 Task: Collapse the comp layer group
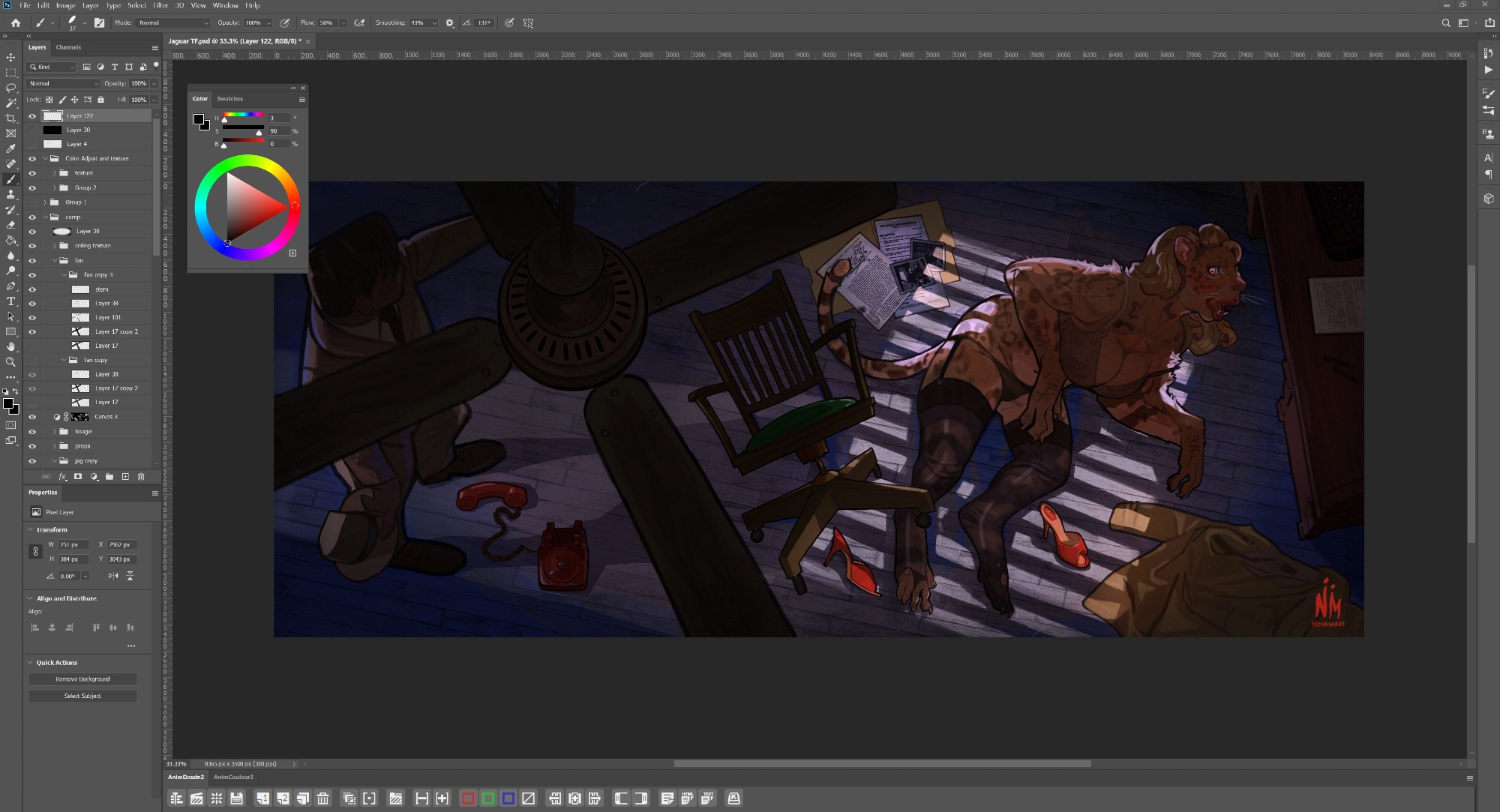point(45,217)
